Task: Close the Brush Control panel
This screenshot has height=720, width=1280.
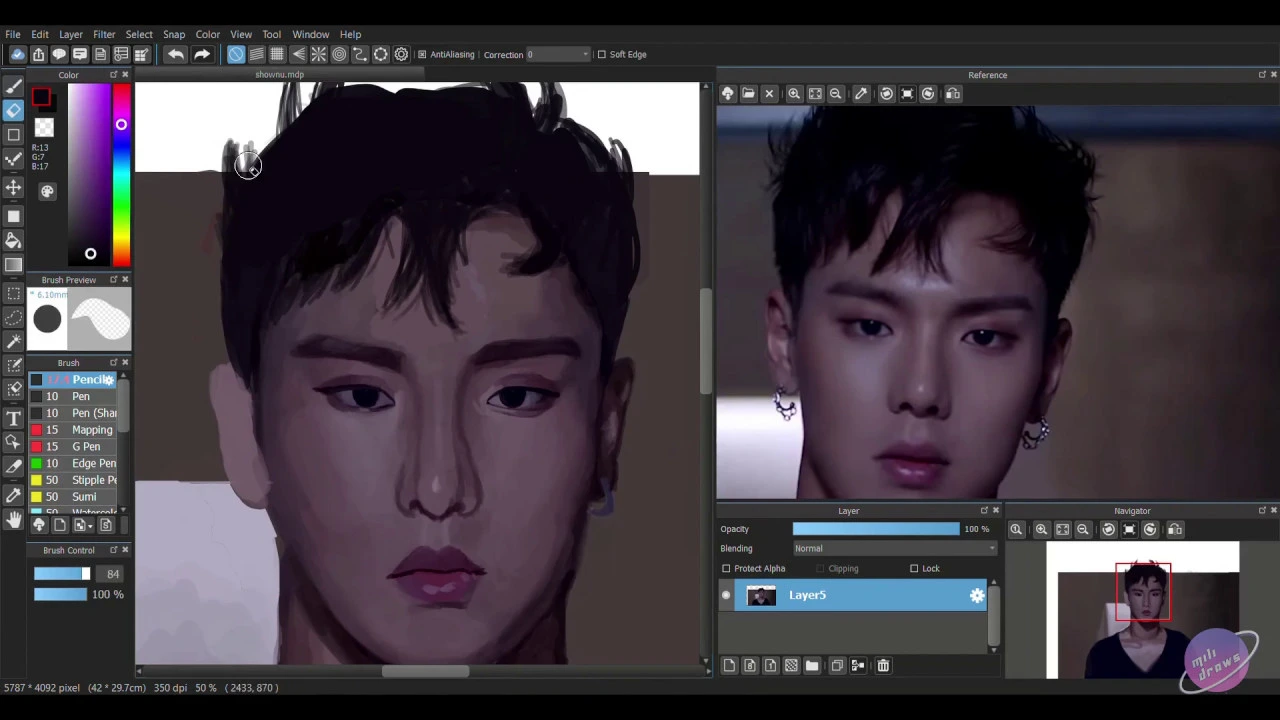Action: [125, 550]
